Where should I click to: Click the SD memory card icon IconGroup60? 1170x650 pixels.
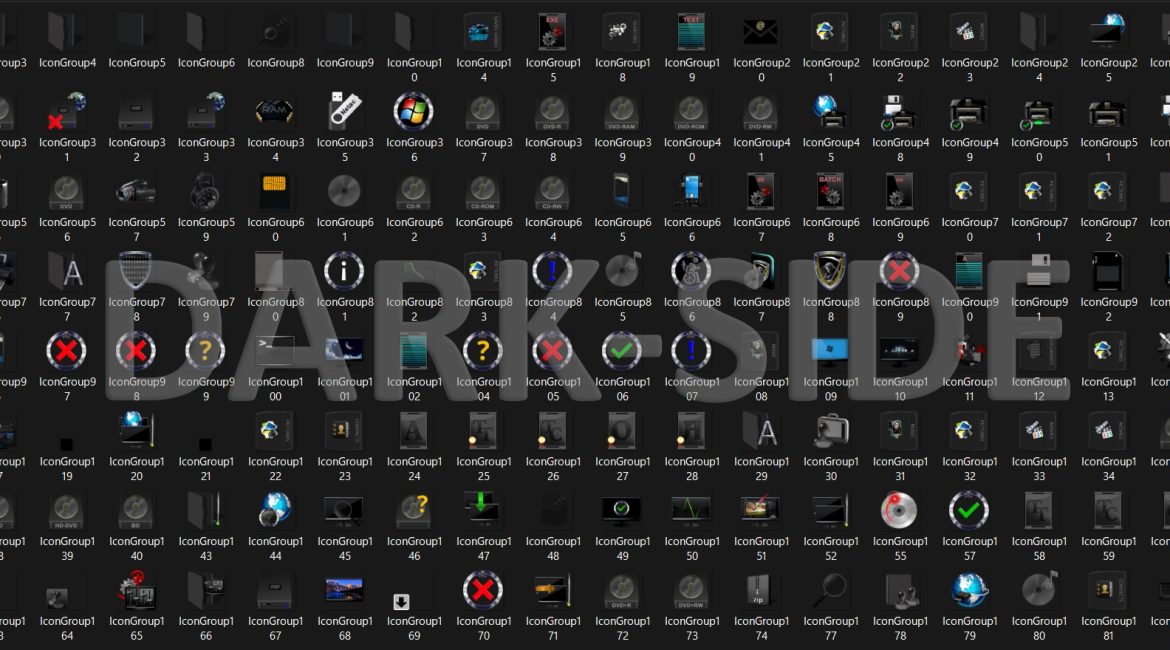tap(275, 191)
